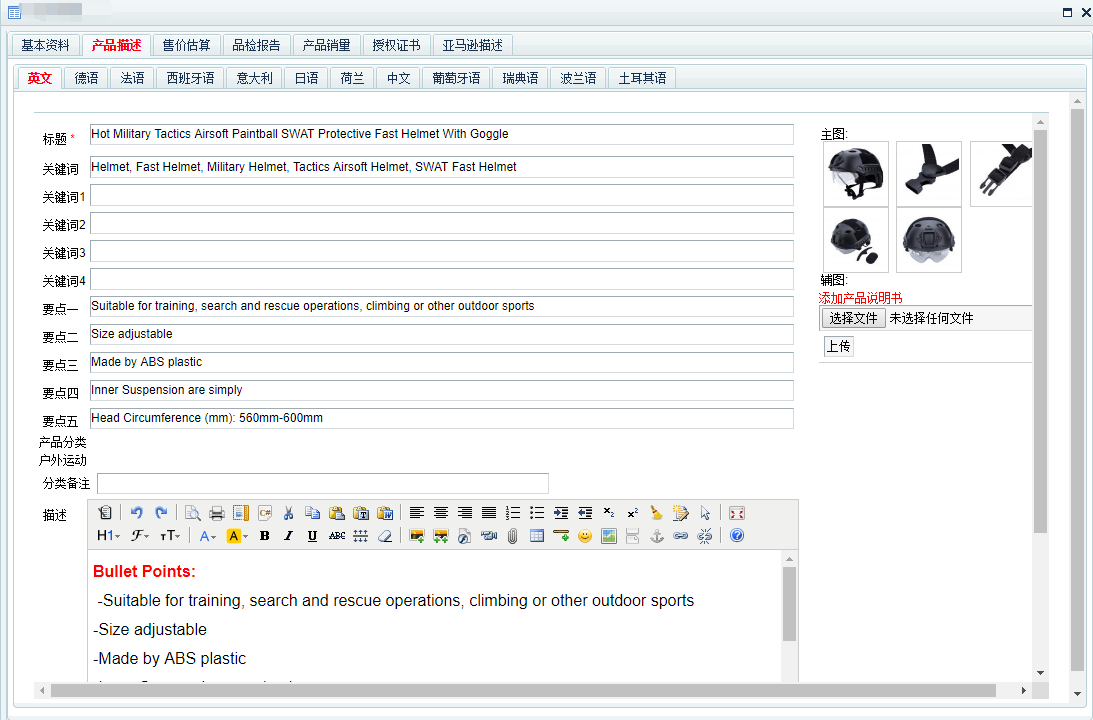Insert a numbered list

tap(513, 513)
